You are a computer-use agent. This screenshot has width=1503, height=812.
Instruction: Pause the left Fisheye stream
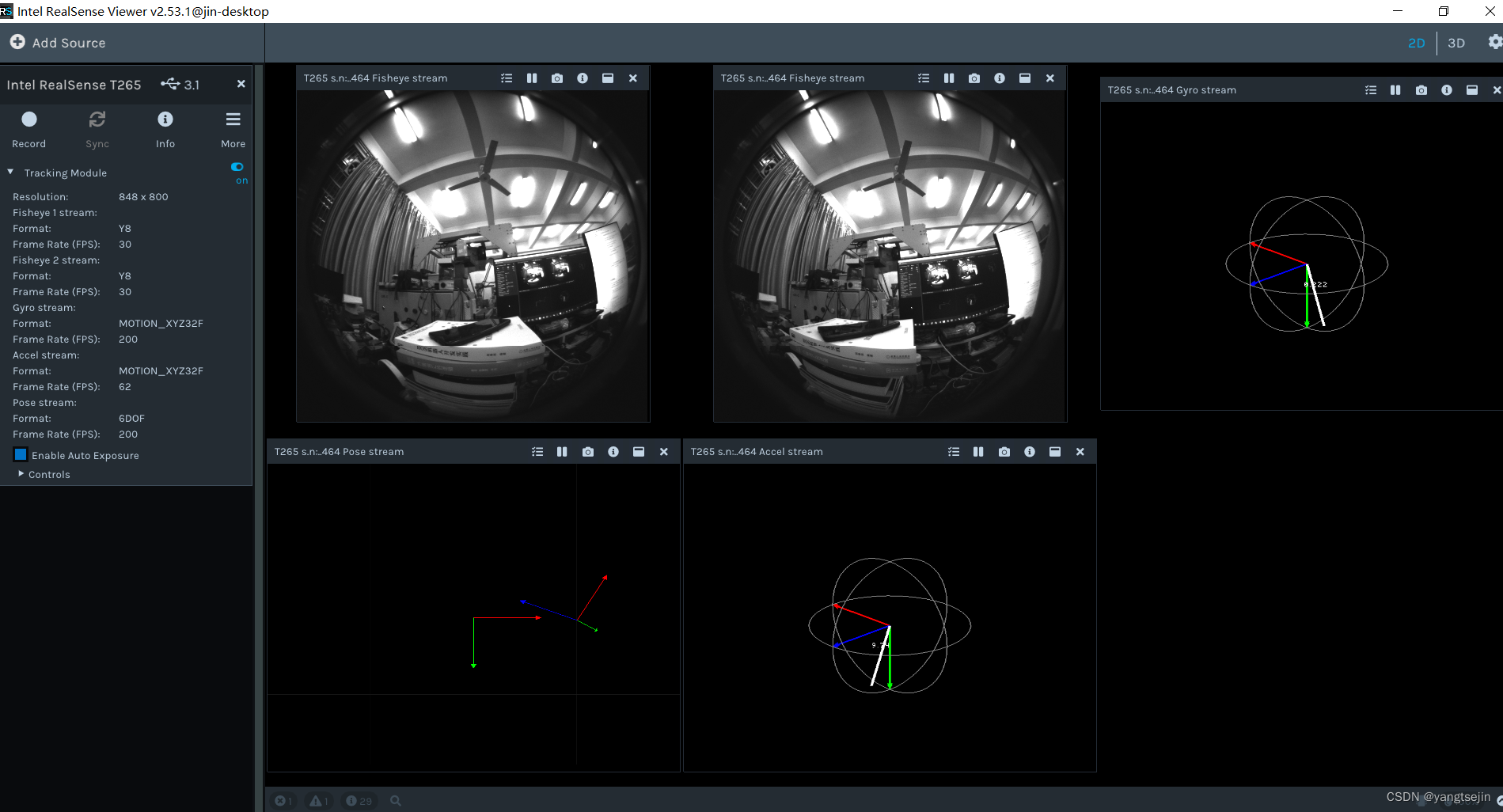click(532, 78)
